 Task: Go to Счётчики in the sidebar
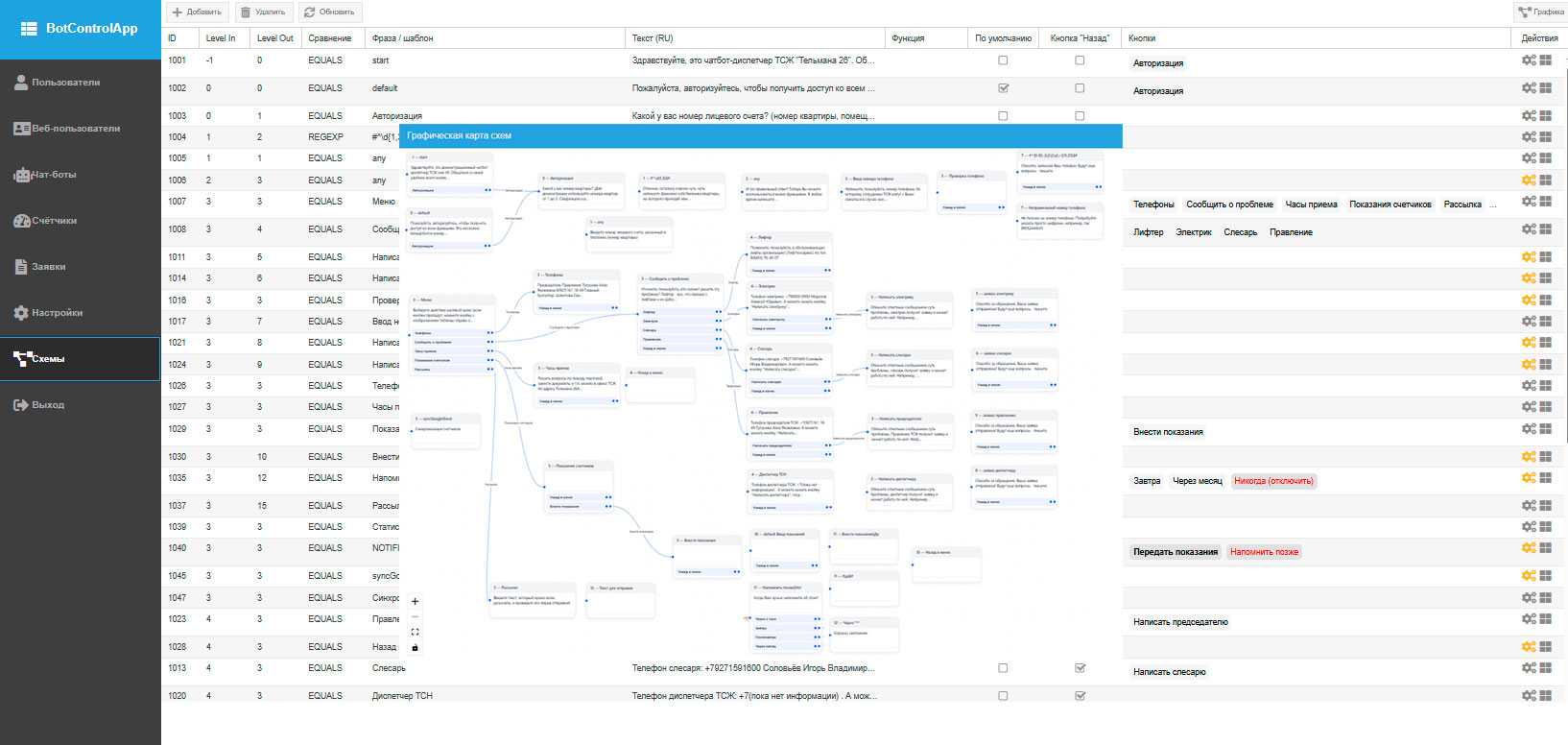point(81,221)
